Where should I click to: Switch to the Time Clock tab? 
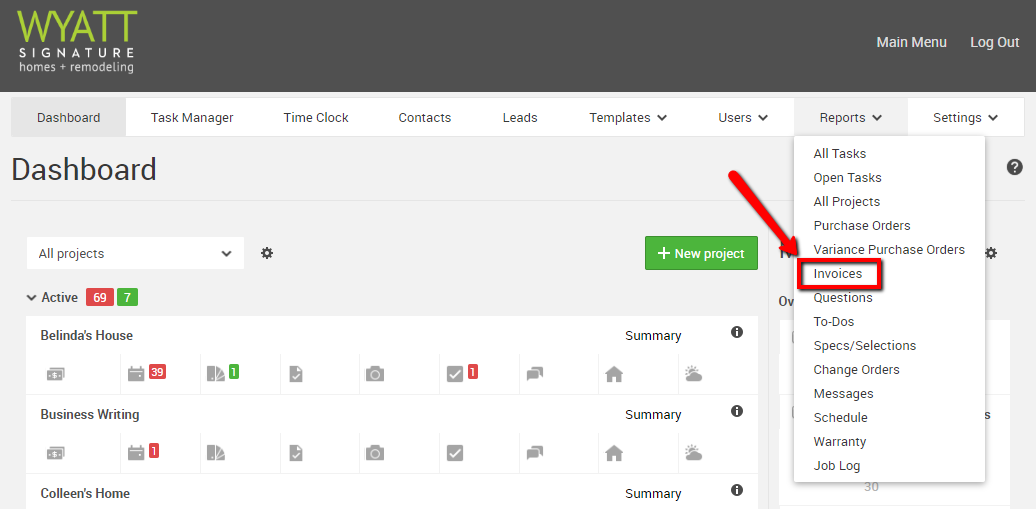[x=316, y=118]
